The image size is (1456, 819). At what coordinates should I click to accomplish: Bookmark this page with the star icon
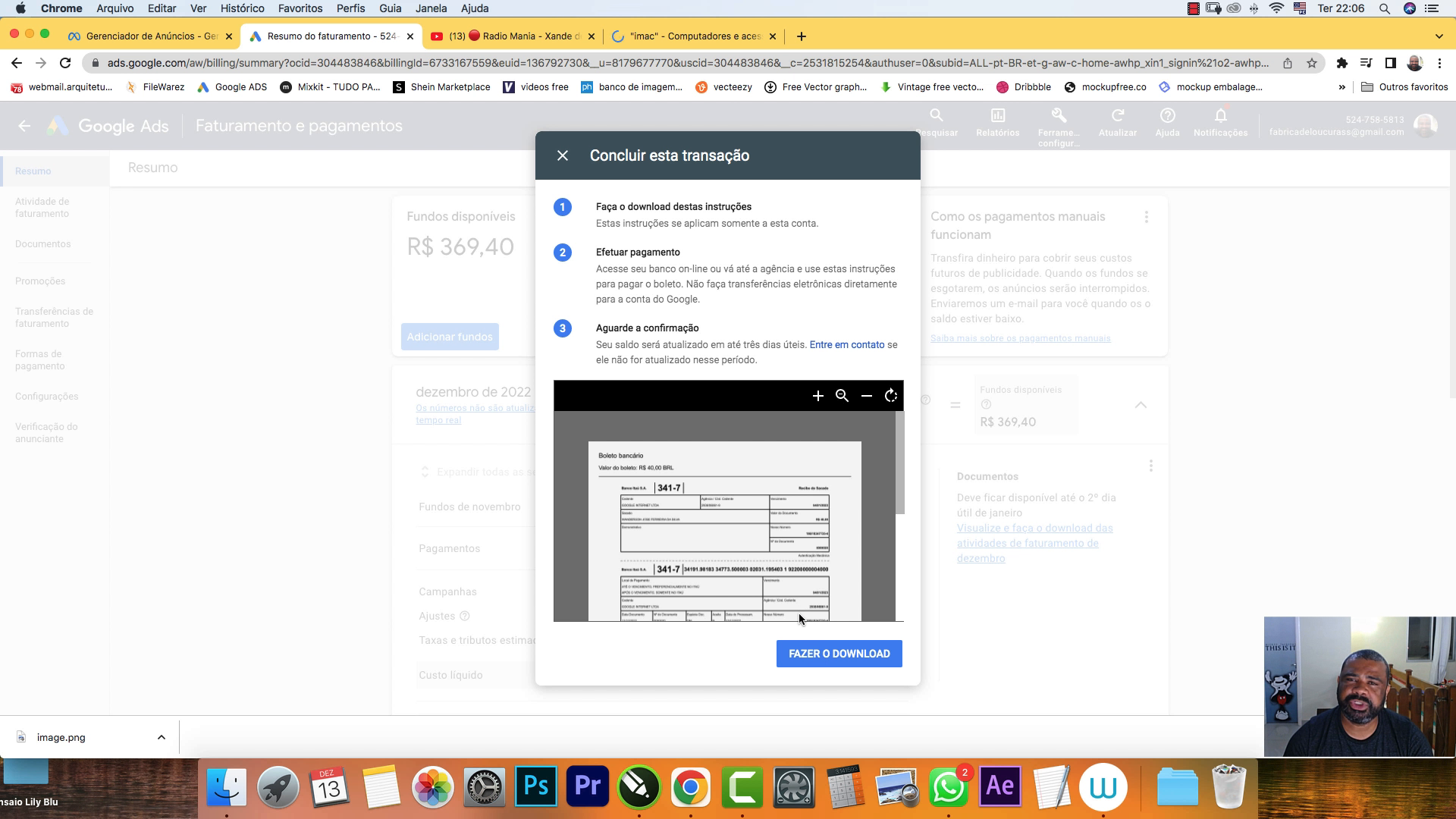coord(1312,63)
